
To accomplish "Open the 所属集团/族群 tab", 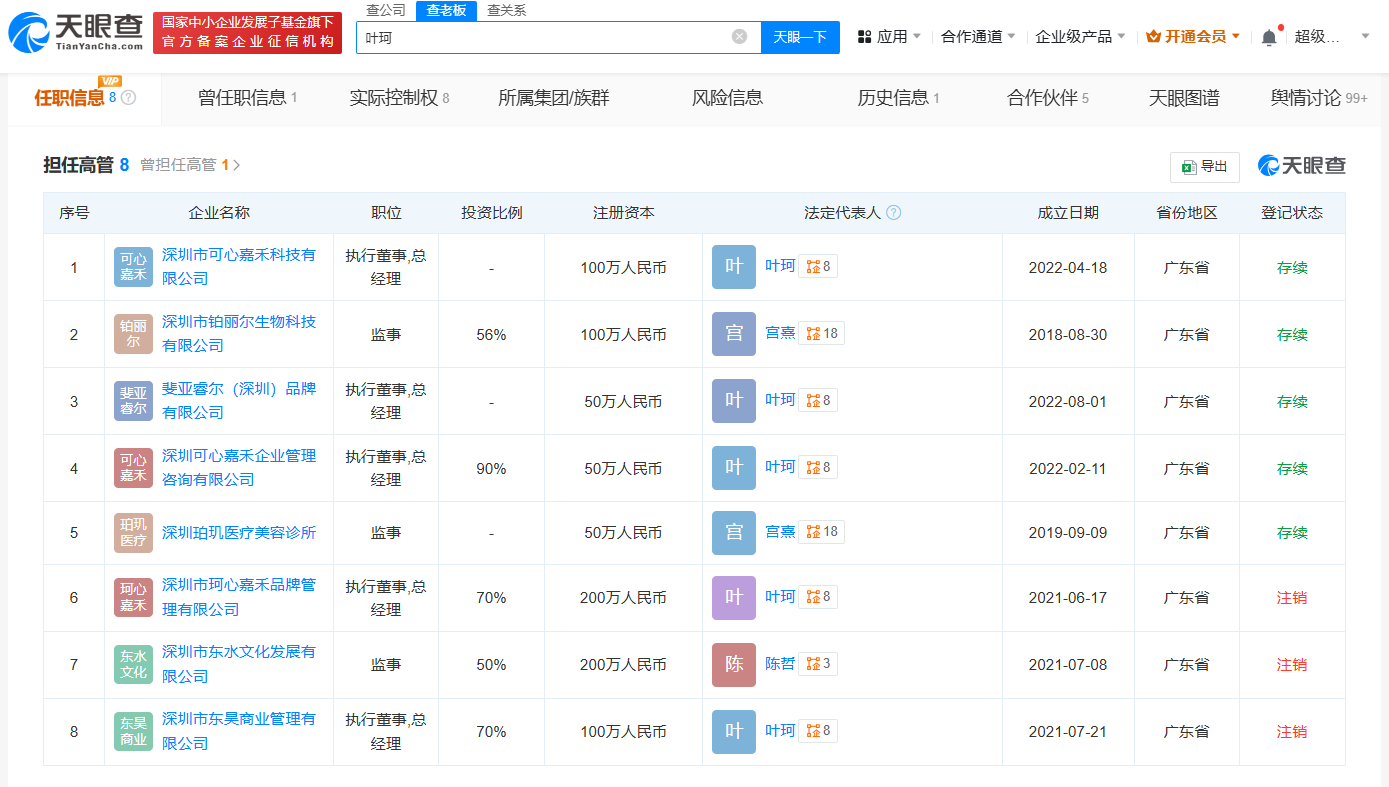I will point(554,98).
